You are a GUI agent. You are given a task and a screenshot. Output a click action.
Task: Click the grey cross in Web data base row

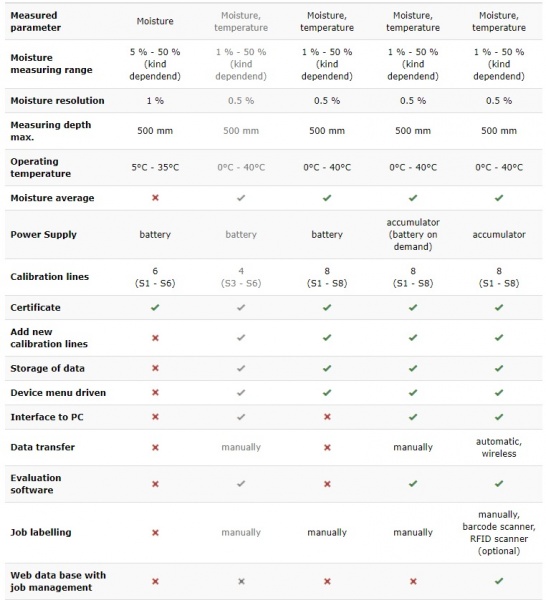pos(241,581)
